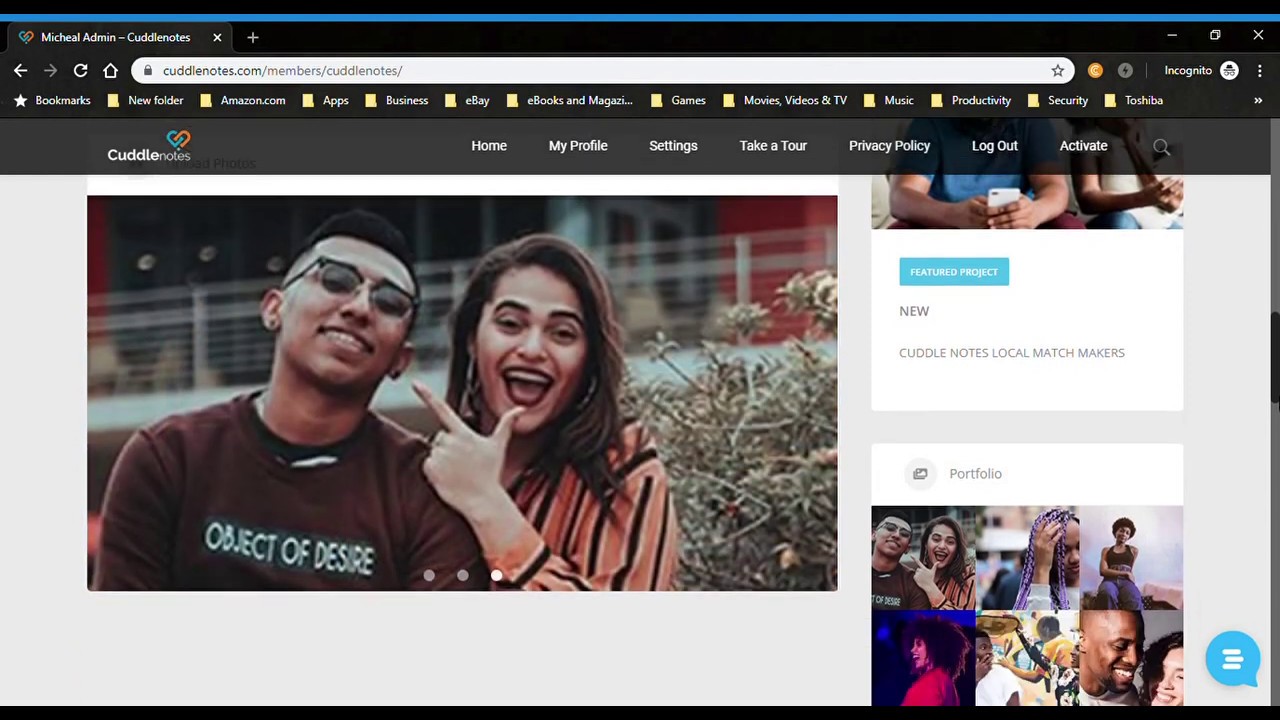This screenshot has width=1280, height=720.
Task: Reload the page
Action: (x=80, y=70)
